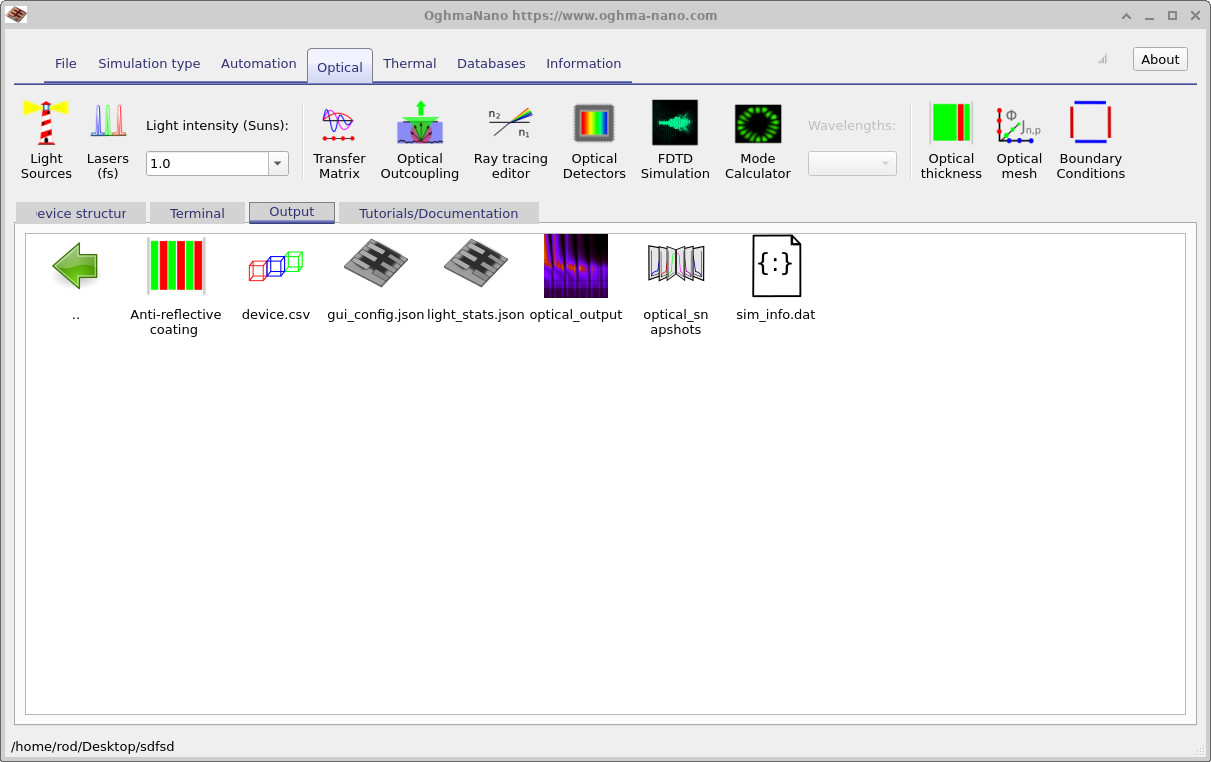This screenshot has height=762, width=1211.
Task: Open the Anti-reflective coating folder
Action: [176, 287]
